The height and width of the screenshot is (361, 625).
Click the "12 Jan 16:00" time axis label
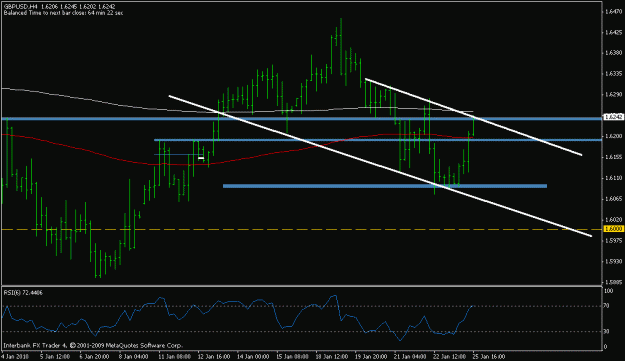point(213,356)
